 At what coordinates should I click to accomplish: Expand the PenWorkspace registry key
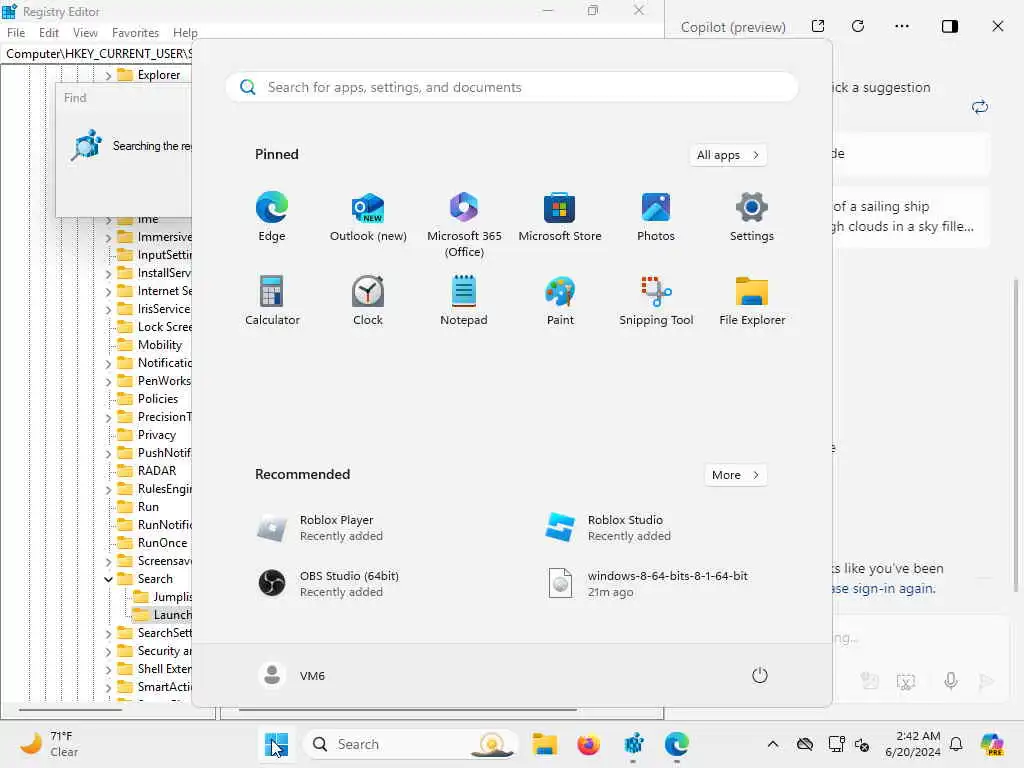click(x=108, y=381)
